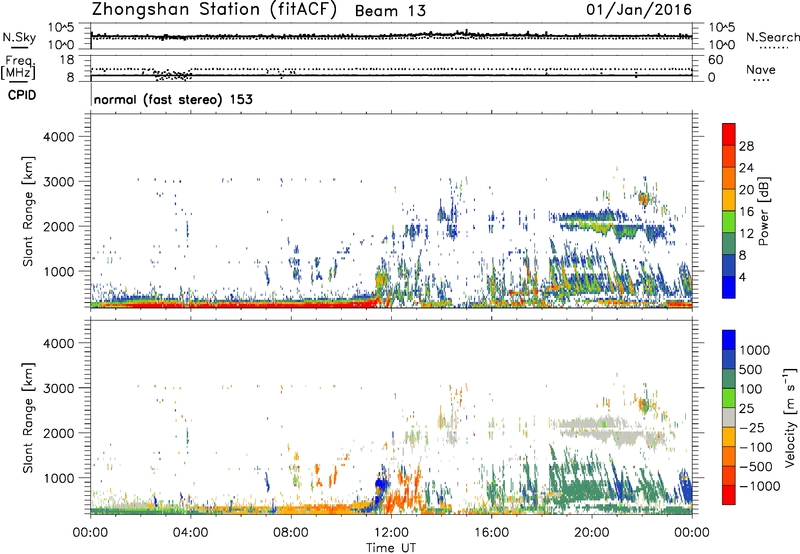Click the "Power [dB]" colorbar title
Screen dimensions: 800x554
[764, 211]
